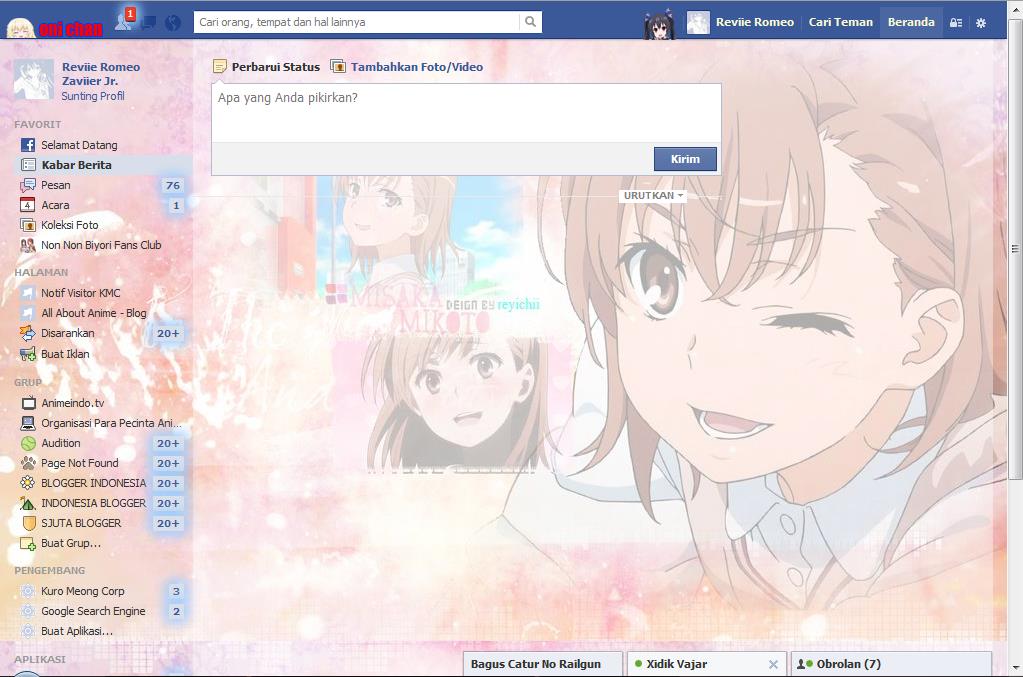The image size is (1023, 677).
Task: Open the Obrolan (7) chat panel
Action: click(x=891, y=664)
